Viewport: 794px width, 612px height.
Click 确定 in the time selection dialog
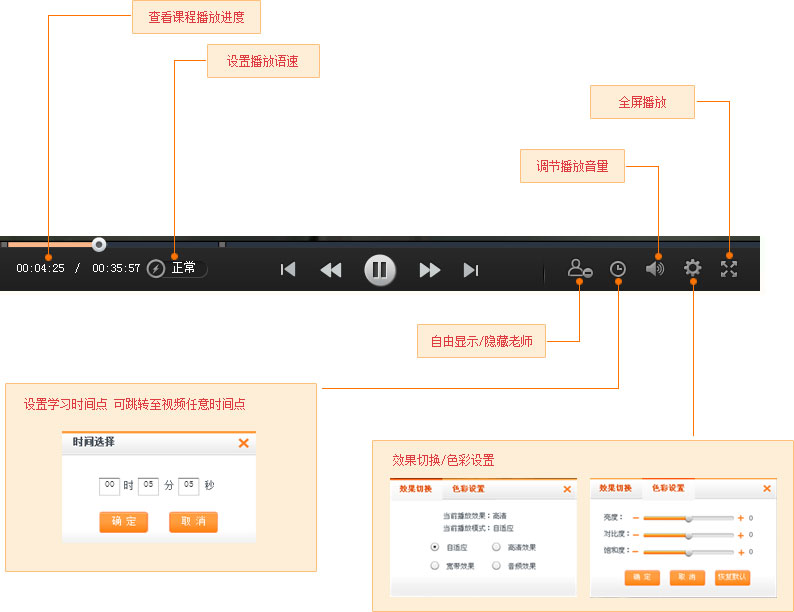124,522
